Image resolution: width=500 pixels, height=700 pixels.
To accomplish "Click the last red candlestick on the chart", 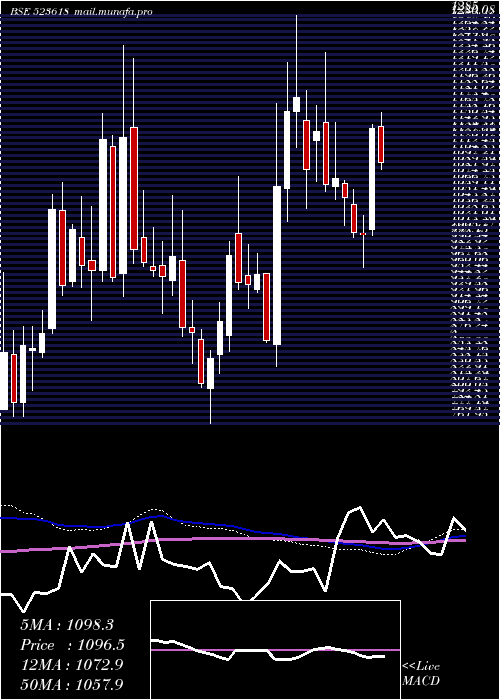I will click(x=381, y=144).
